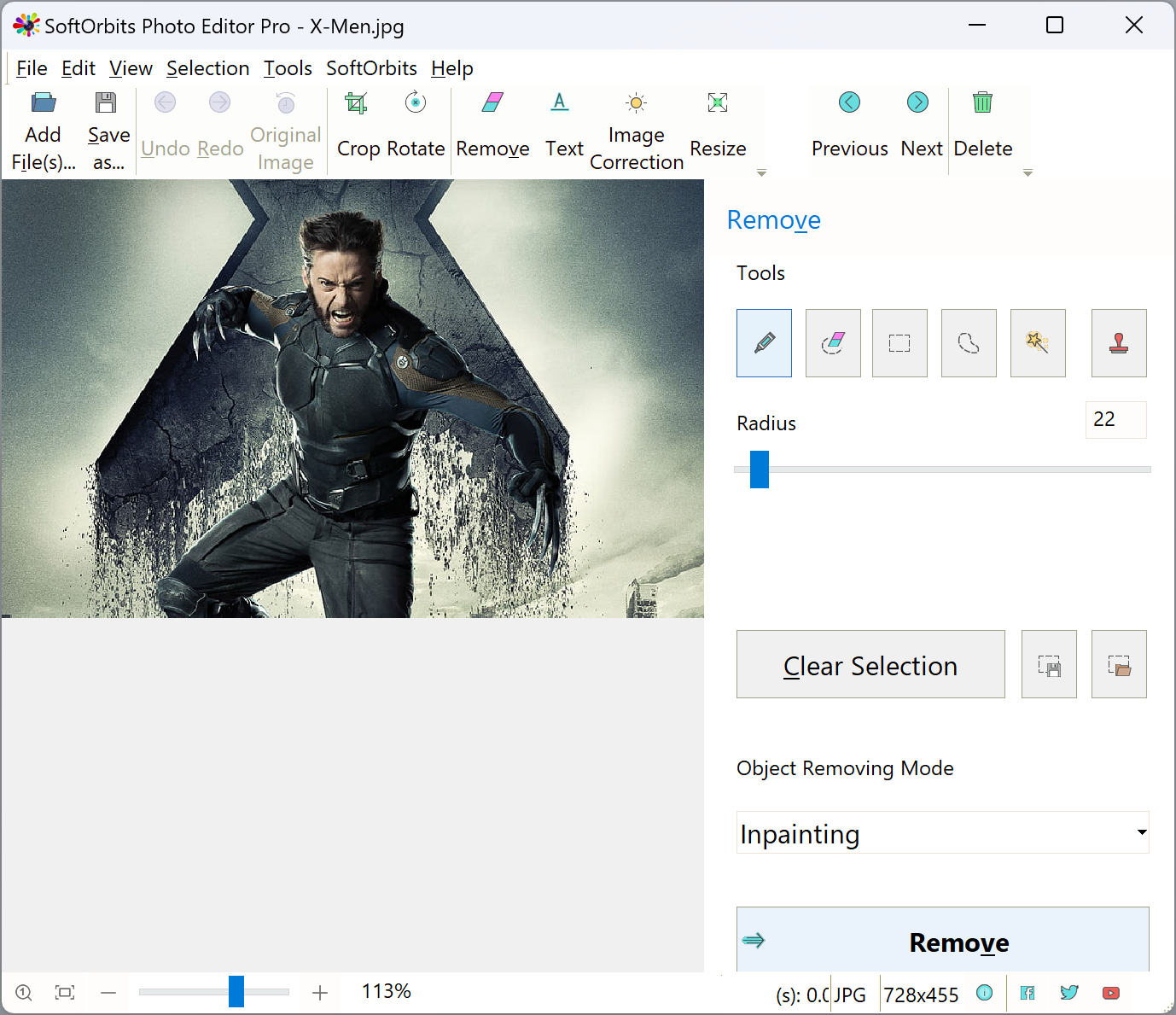Click the 728x455 dimensions in status bar
The height and width of the screenshot is (1015, 1176).
921,995
